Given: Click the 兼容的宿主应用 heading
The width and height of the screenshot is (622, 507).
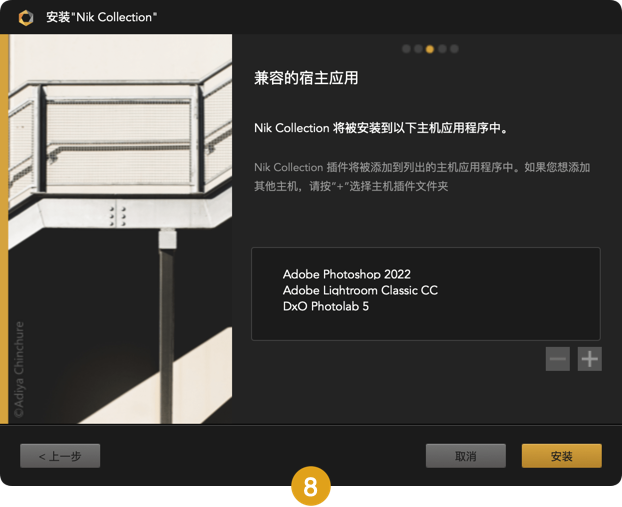Looking at the screenshot, I should 306,78.
